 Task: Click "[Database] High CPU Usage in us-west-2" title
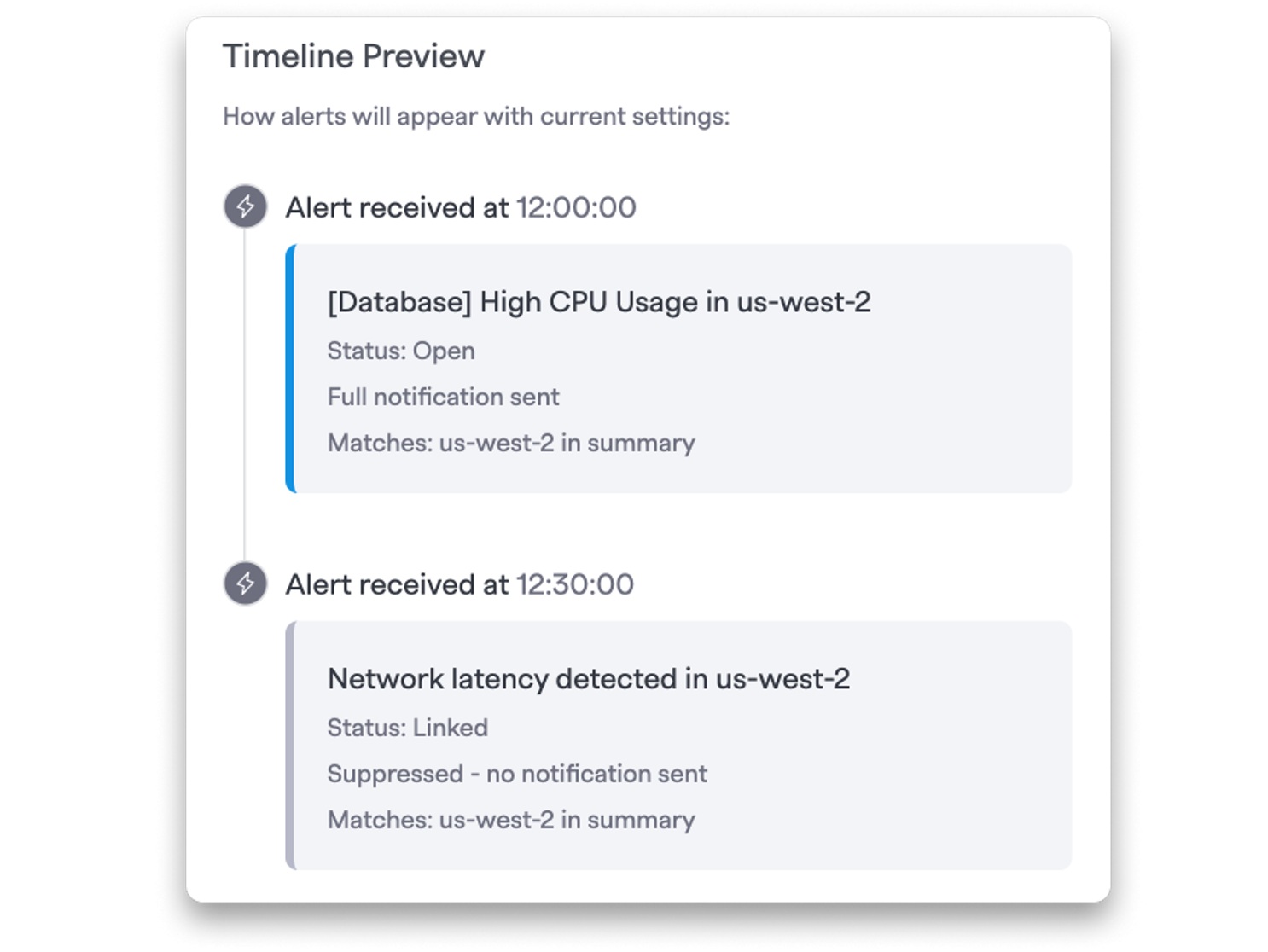[599, 302]
